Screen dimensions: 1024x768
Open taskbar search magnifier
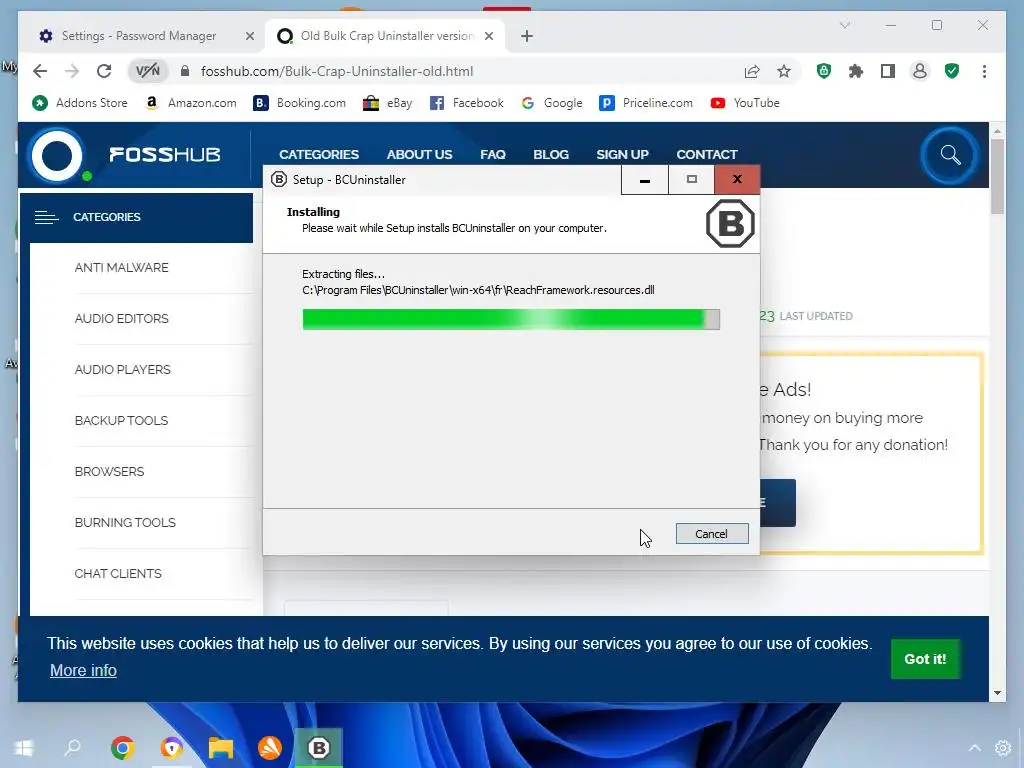(72, 746)
